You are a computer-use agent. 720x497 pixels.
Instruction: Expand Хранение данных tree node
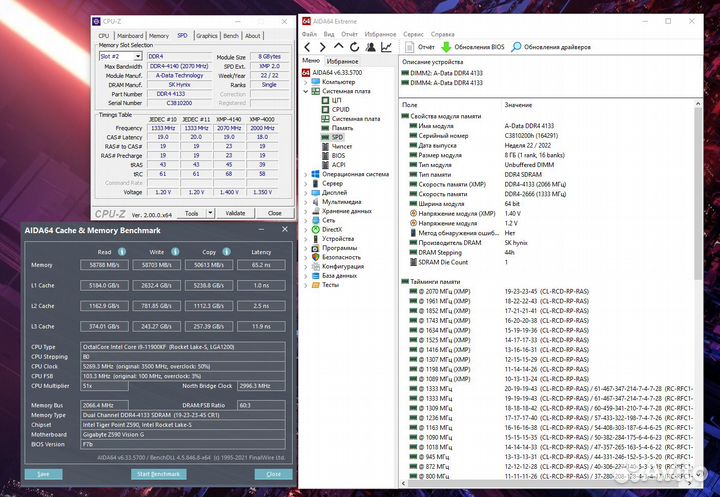pos(306,211)
